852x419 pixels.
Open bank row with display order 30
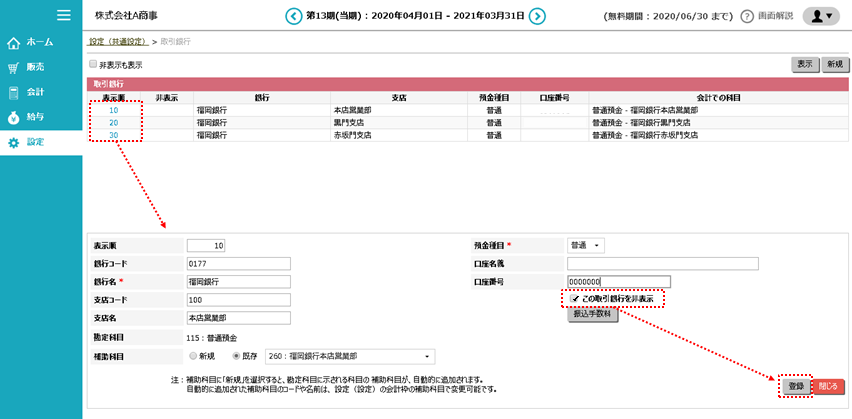(114, 135)
